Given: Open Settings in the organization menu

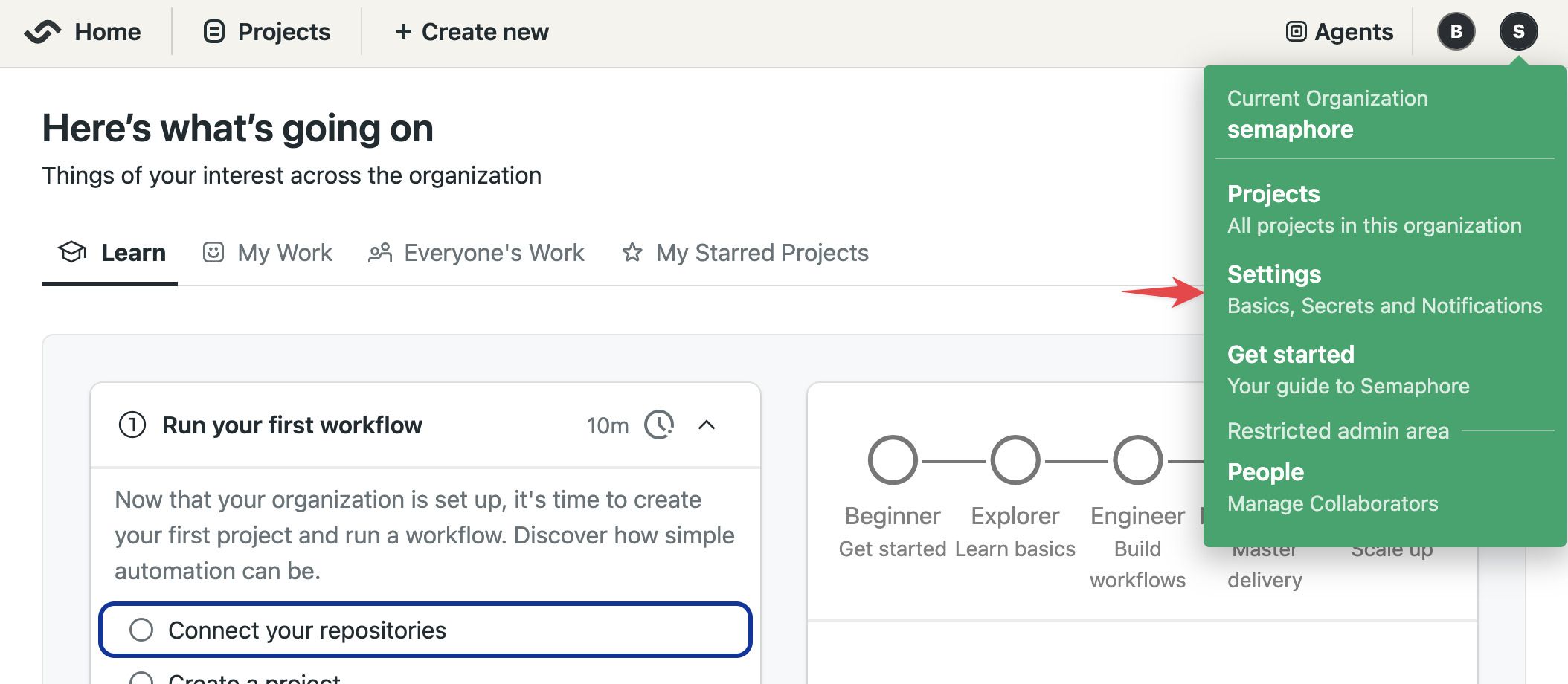Looking at the screenshot, I should (x=1274, y=274).
